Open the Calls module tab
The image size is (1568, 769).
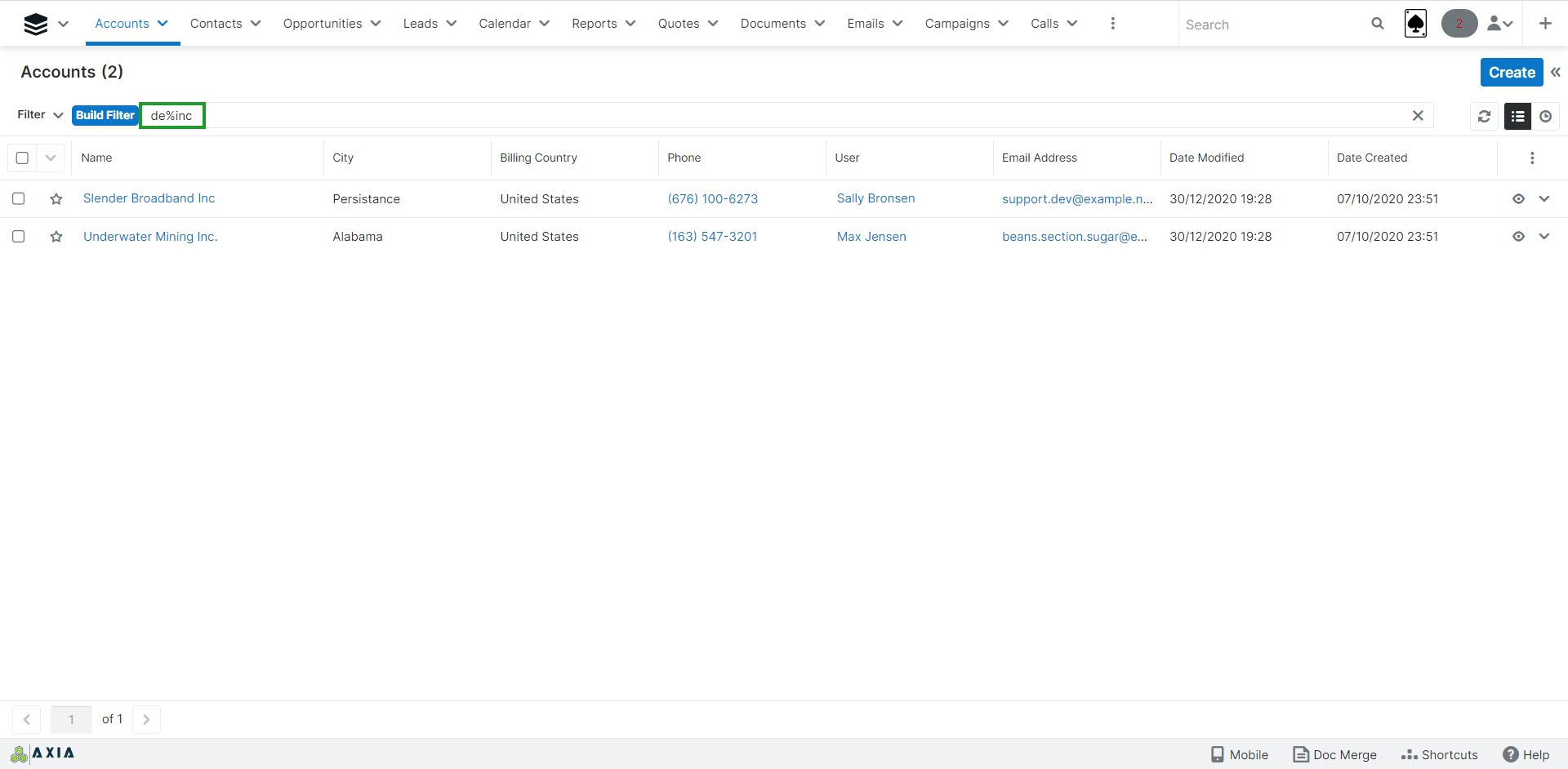[x=1045, y=24]
